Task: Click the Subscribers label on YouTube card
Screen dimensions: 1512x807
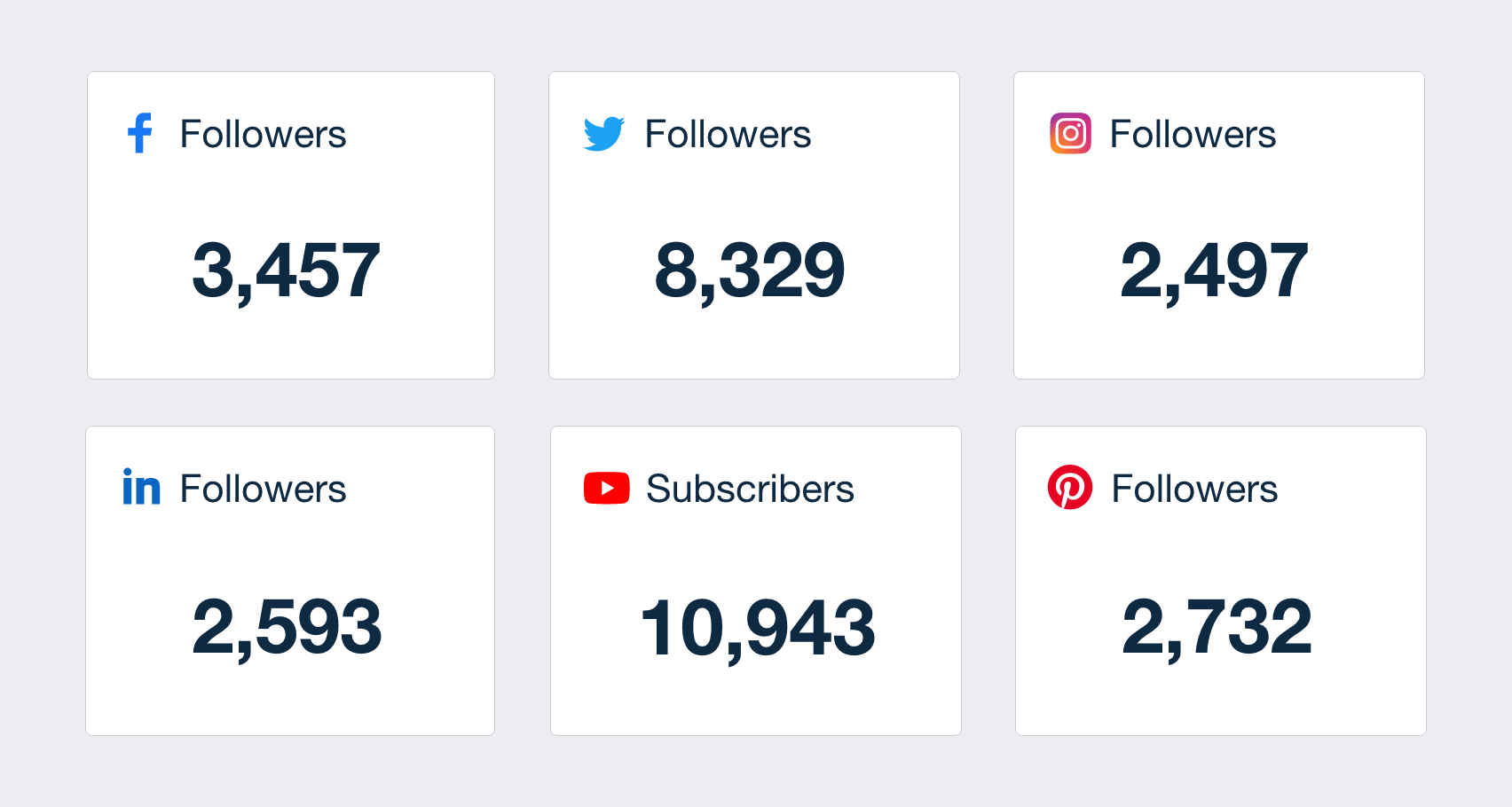Action: (x=750, y=490)
